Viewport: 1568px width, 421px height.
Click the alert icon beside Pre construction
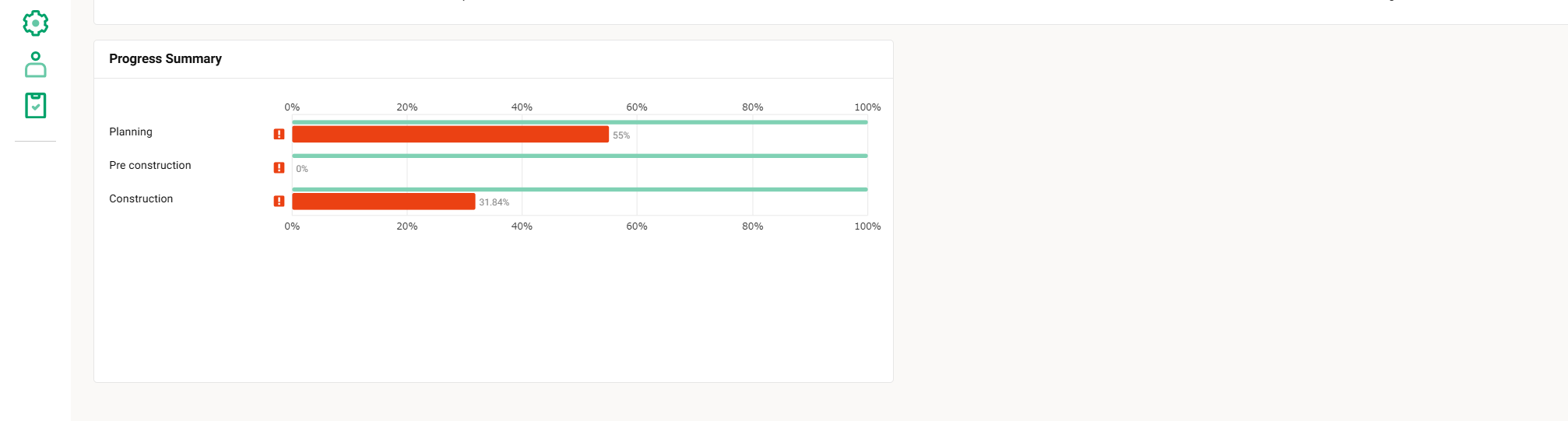[279, 167]
